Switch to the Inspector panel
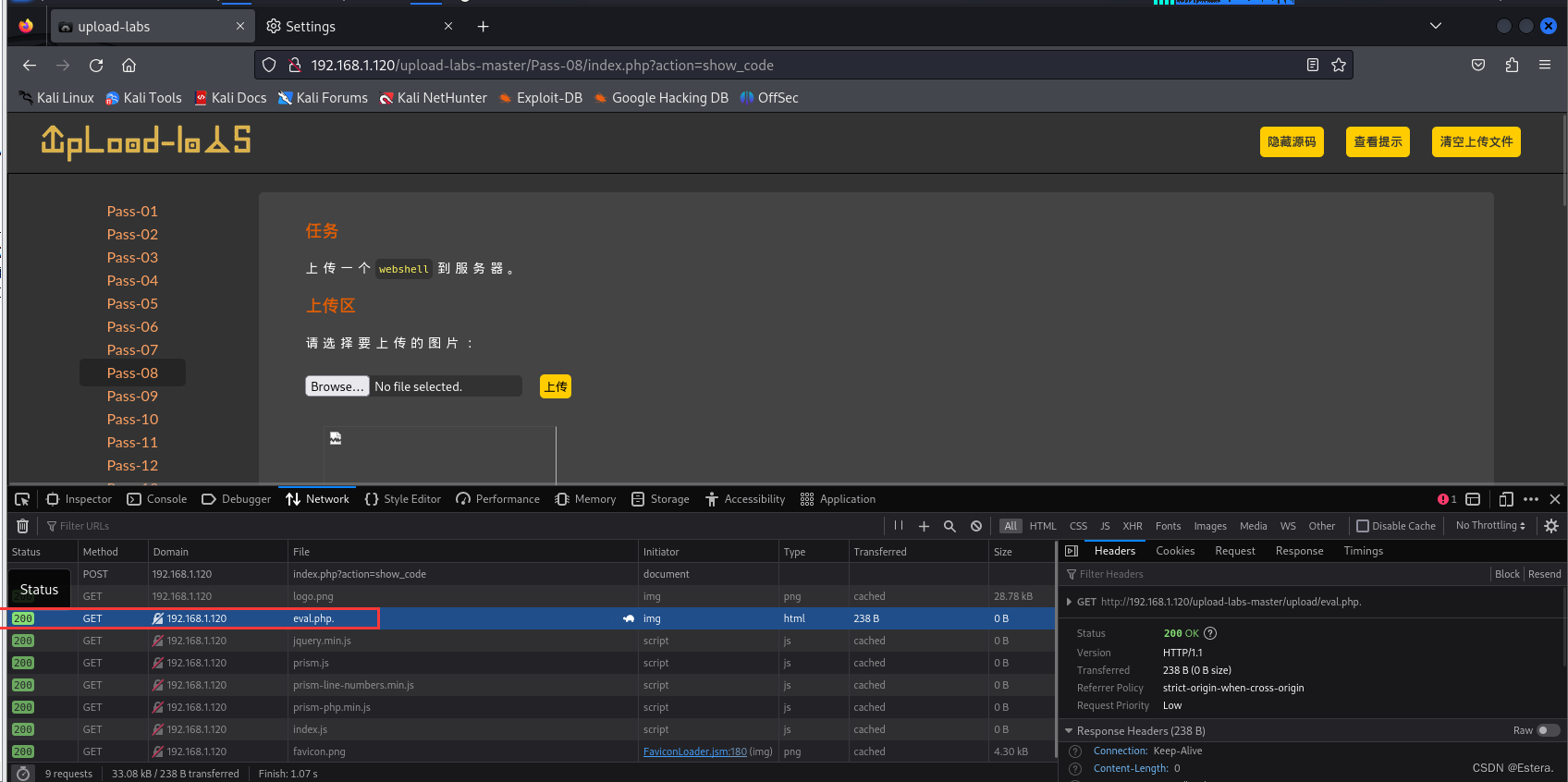This screenshot has width=1568, height=782. coord(80,499)
